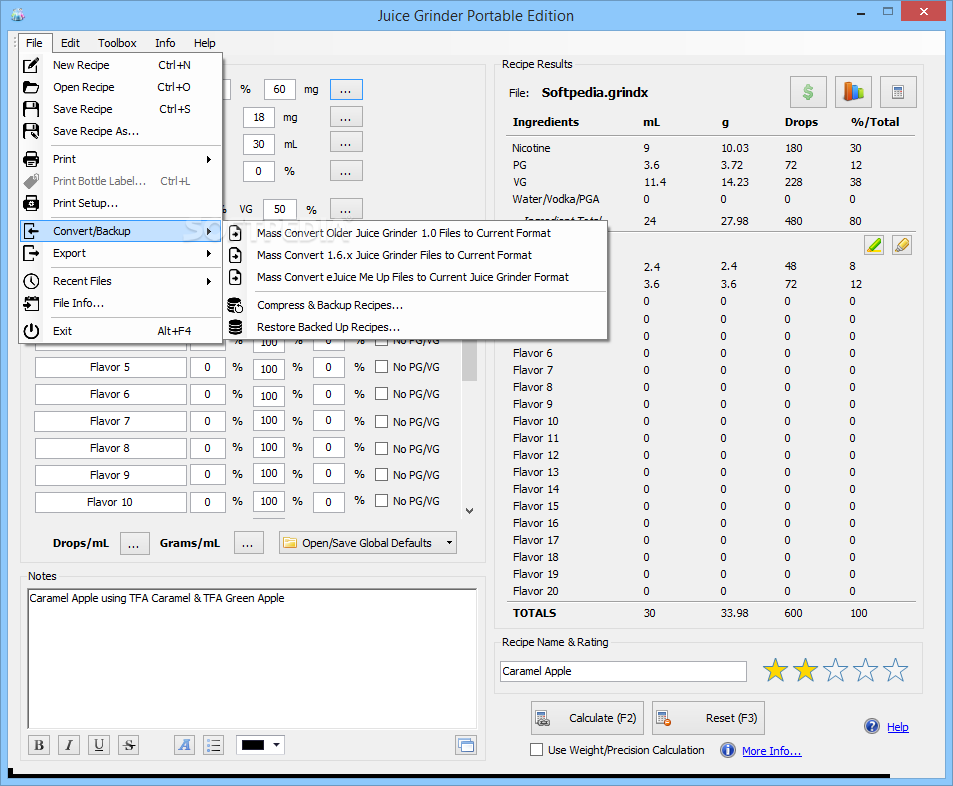
Task: Open the bar chart icon in Recipe Results
Action: coord(853,92)
